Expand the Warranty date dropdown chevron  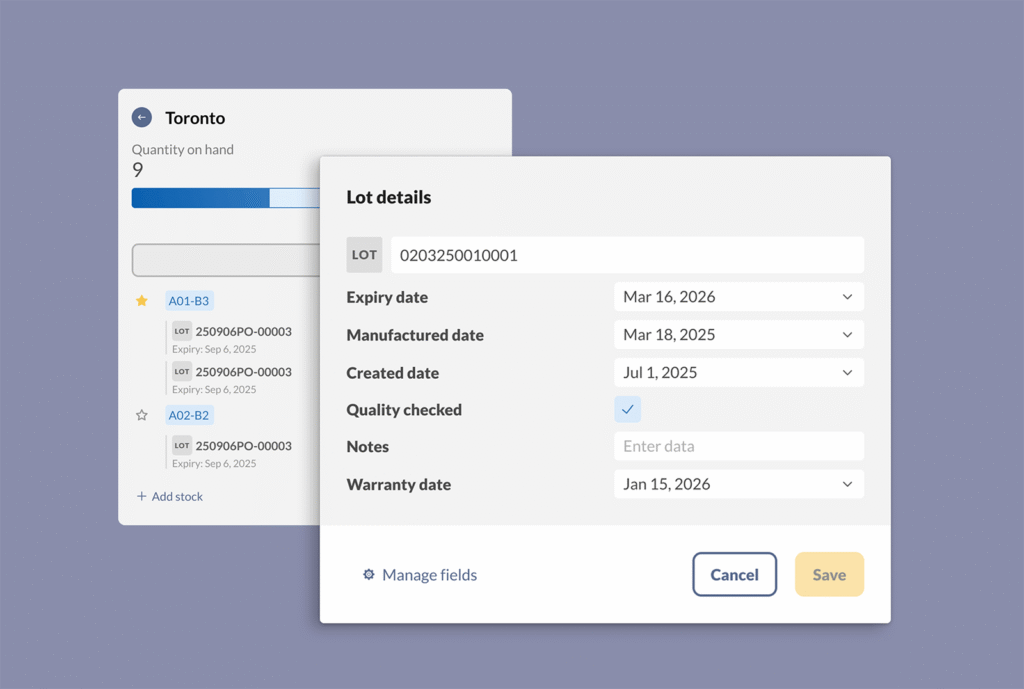click(846, 484)
